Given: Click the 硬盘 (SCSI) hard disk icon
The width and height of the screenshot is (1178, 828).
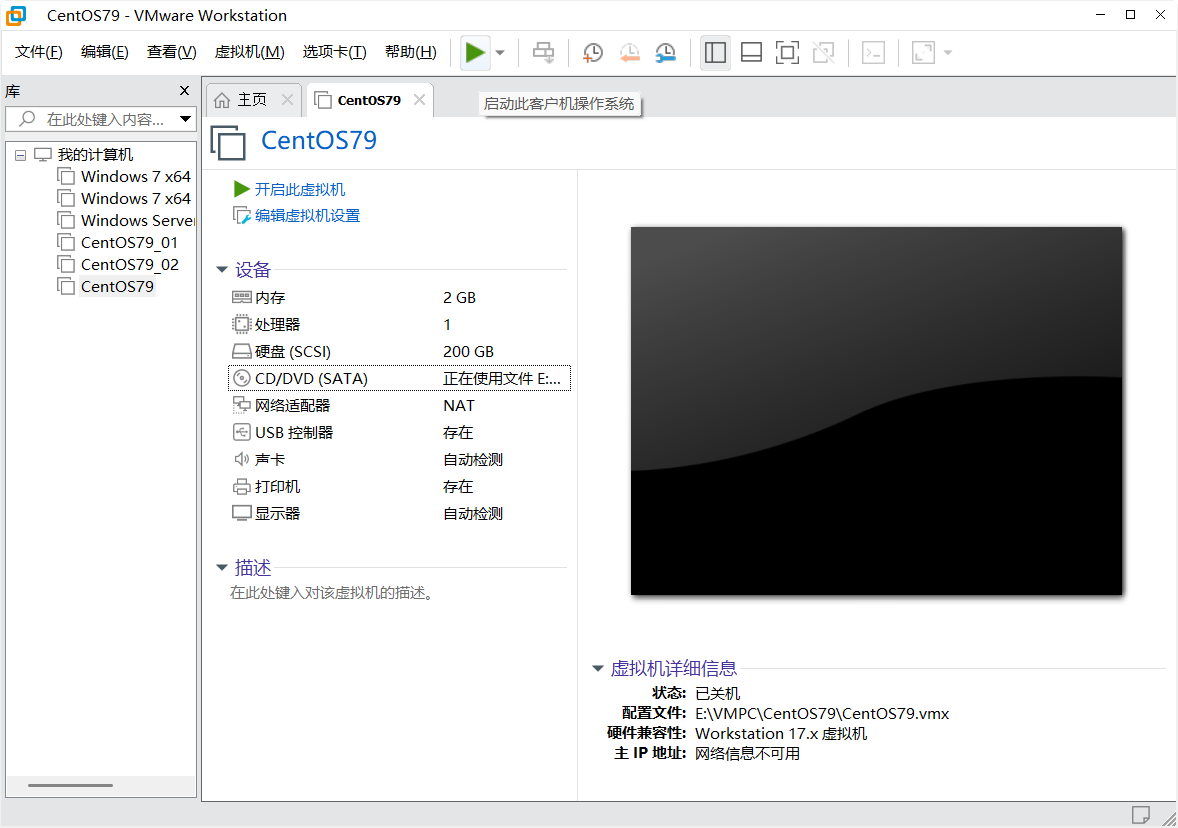Looking at the screenshot, I should point(241,351).
